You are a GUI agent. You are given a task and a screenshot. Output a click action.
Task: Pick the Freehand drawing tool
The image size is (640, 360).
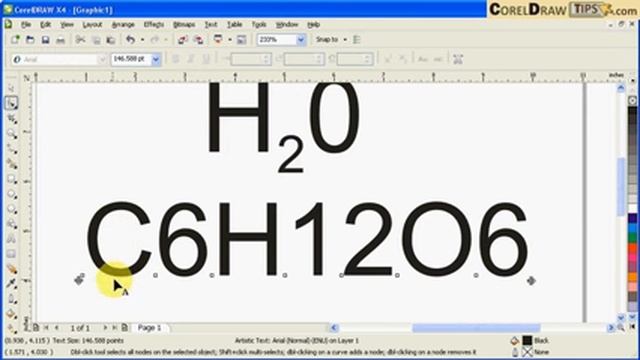[11, 149]
